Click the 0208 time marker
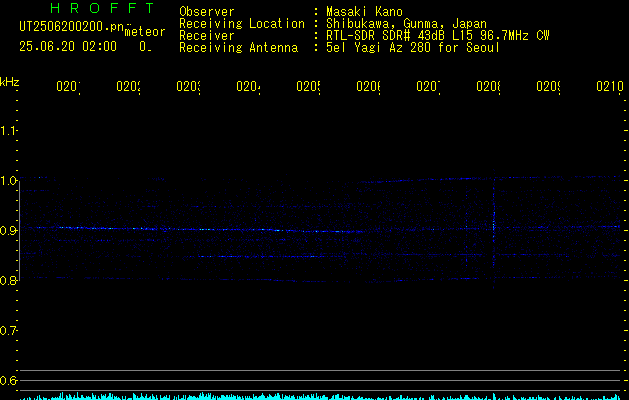 tap(489, 86)
